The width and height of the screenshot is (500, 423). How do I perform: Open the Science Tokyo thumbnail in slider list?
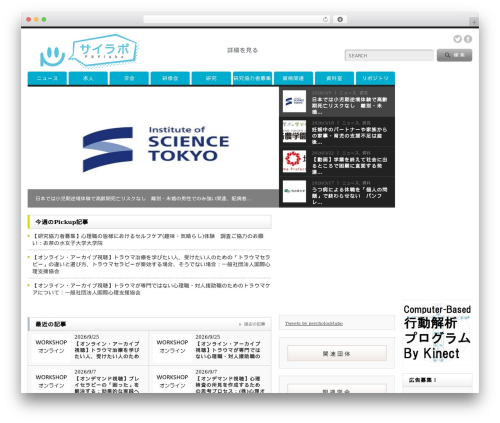(294, 101)
